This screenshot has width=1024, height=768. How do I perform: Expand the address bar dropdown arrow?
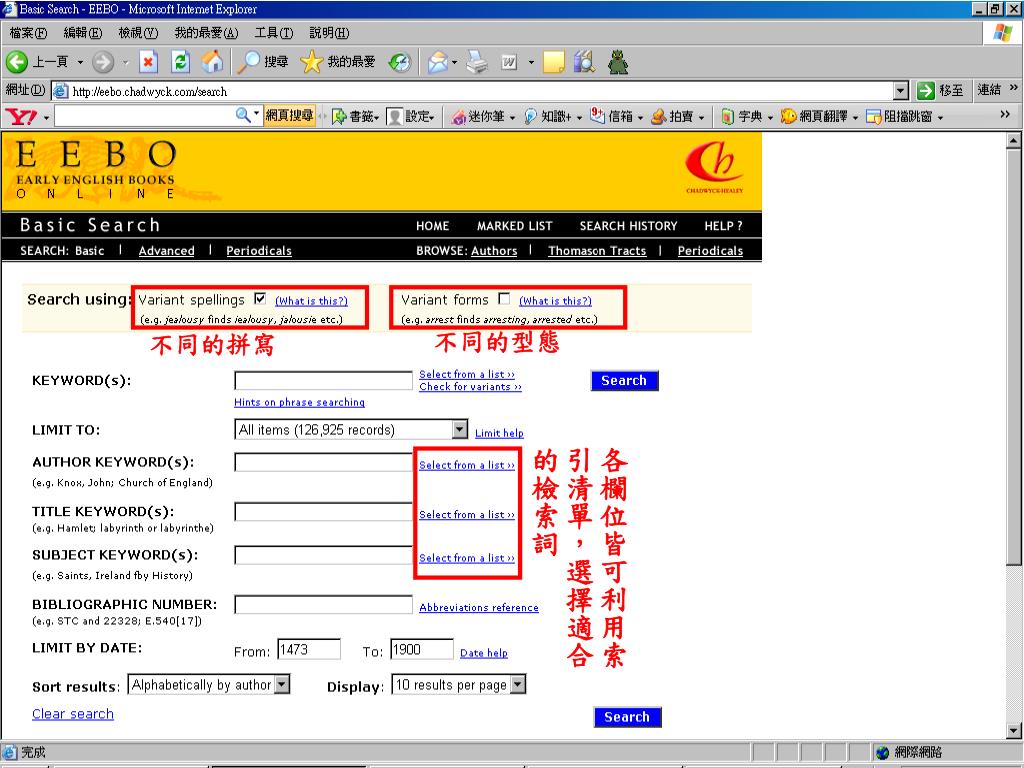tap(901, 91)
